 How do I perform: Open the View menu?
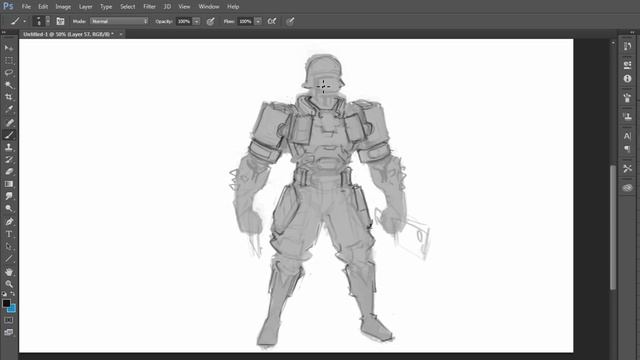coord(184,7)
